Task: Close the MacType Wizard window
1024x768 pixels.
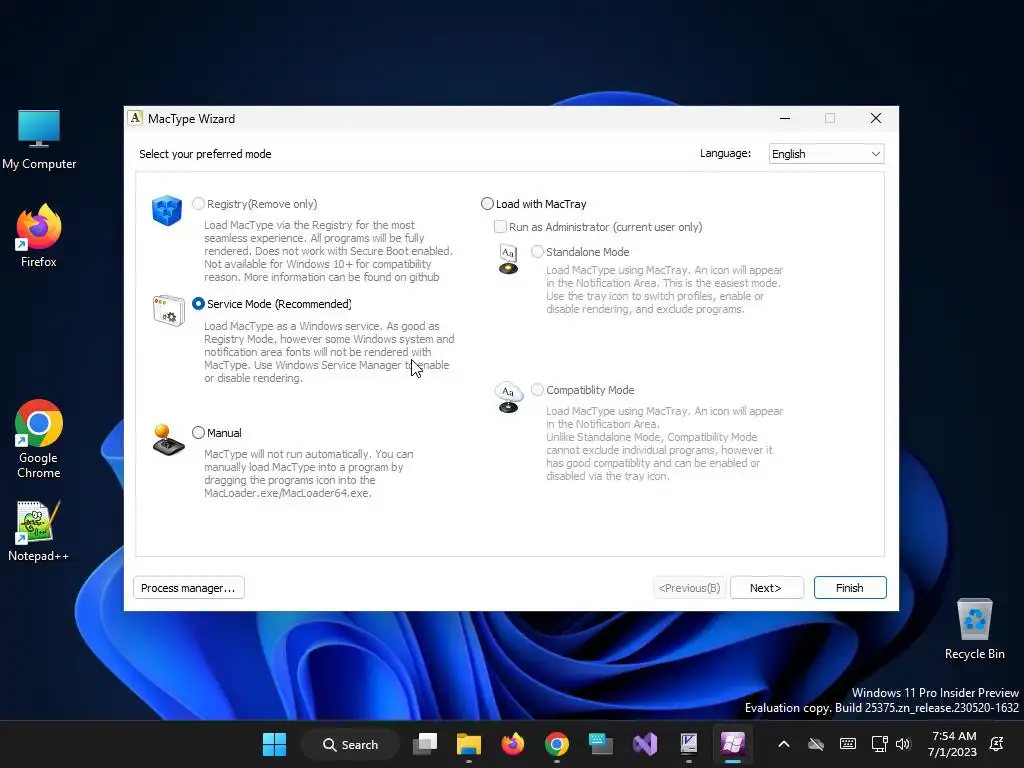Action: click(x=876, y=118)
